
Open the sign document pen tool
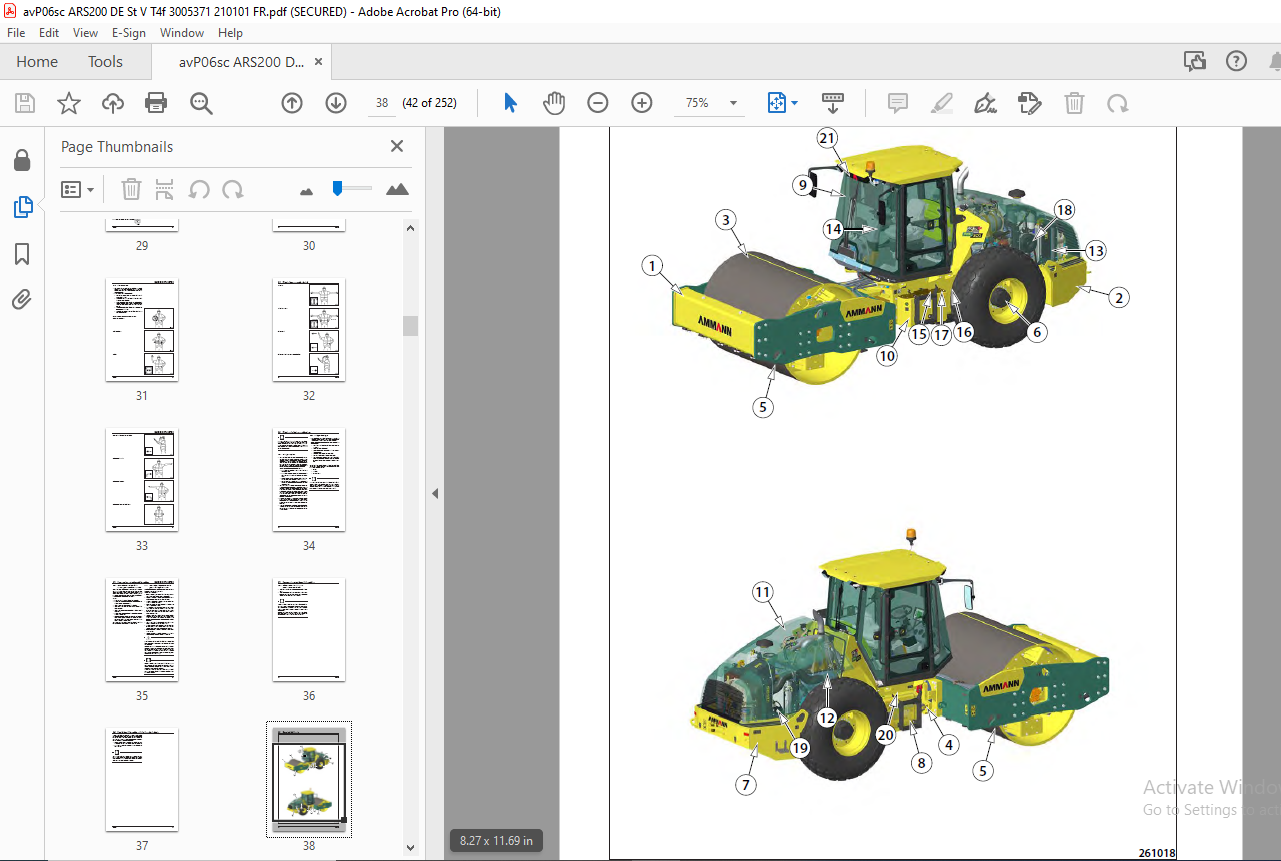click(x=986, y=103)
